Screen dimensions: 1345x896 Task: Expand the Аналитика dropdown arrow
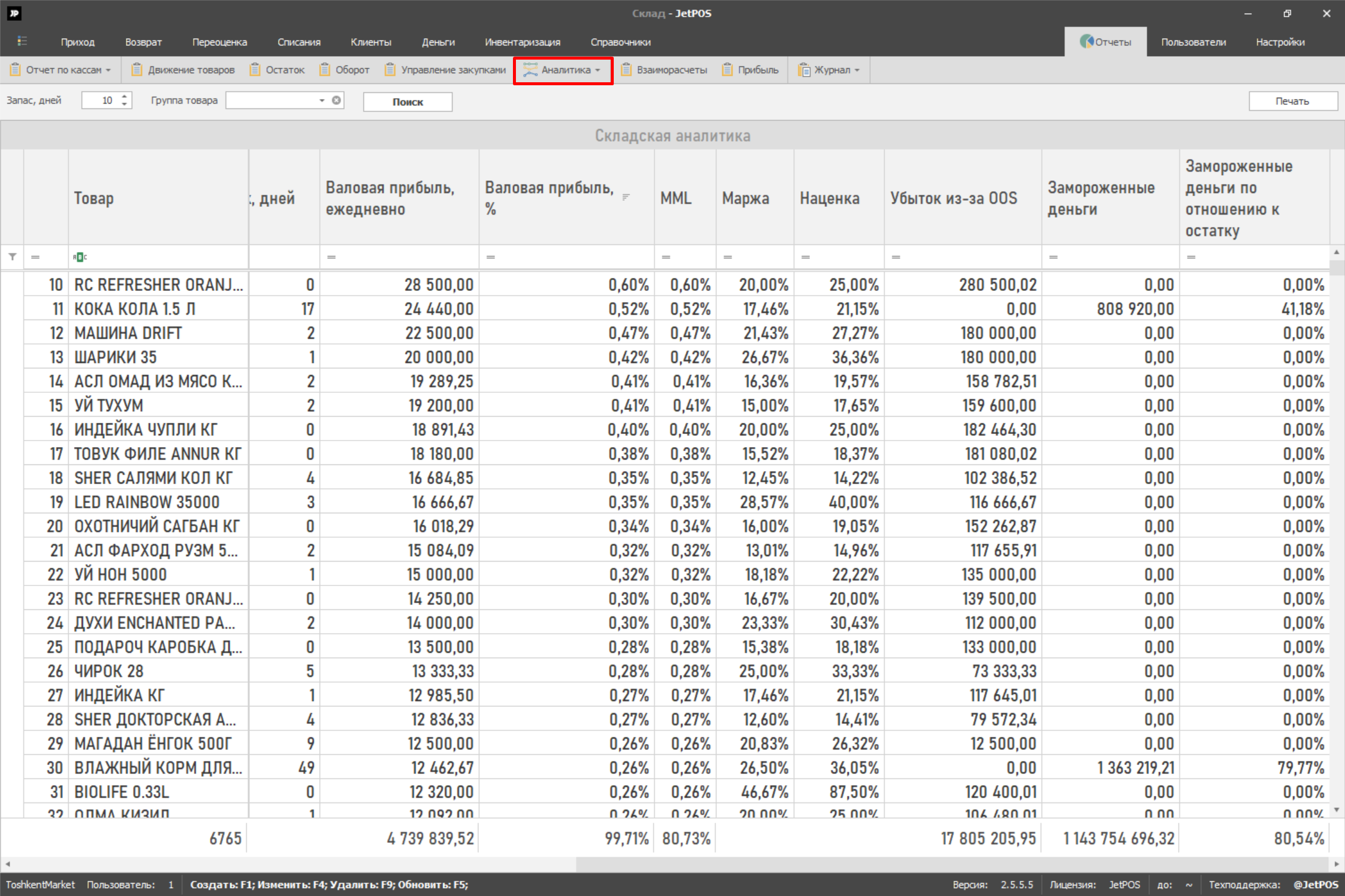click(598, 70)
